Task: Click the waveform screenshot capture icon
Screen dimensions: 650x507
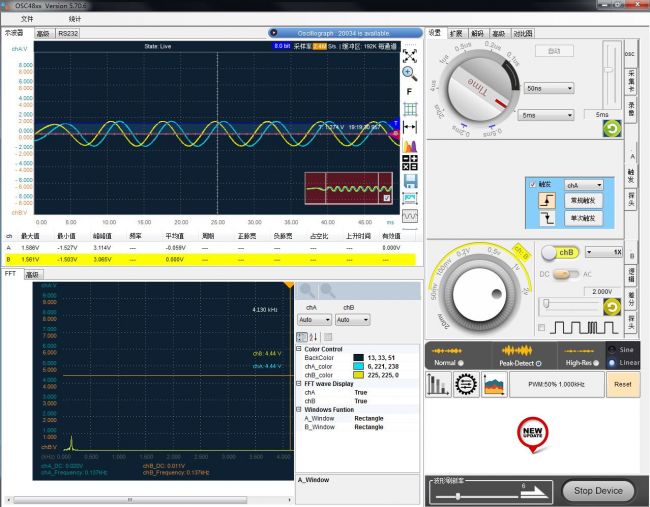Action: click(410, 199)
